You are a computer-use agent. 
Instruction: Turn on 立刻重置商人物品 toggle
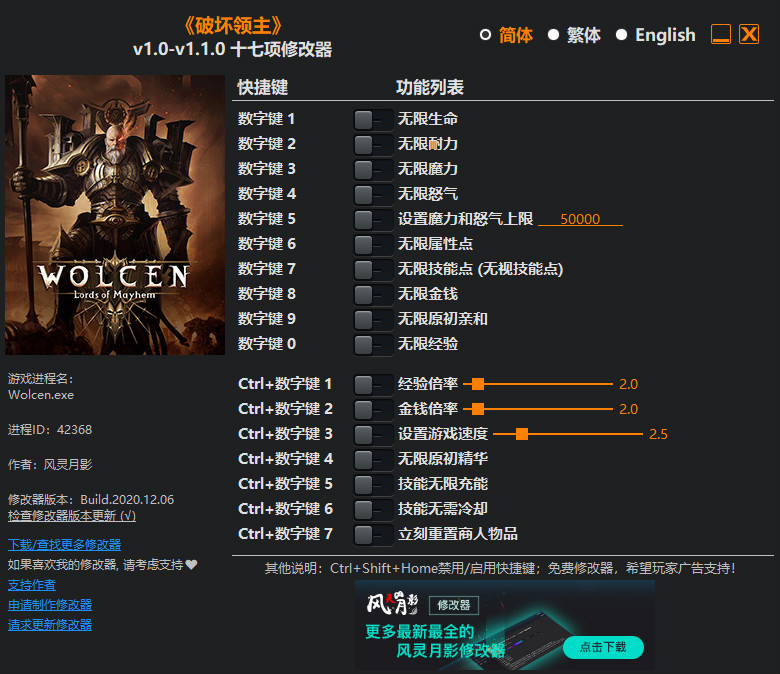(x=372, y=534)
